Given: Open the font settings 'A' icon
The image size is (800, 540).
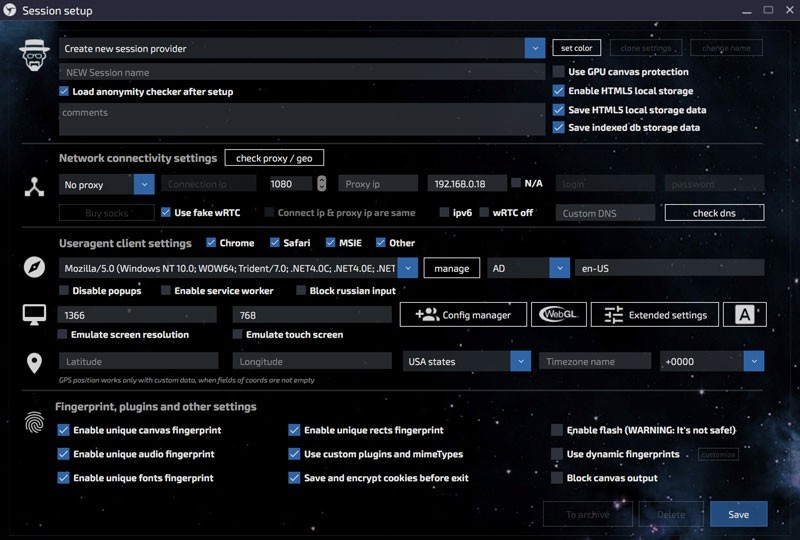Looking at the screenshot, I should pos(744,315).
